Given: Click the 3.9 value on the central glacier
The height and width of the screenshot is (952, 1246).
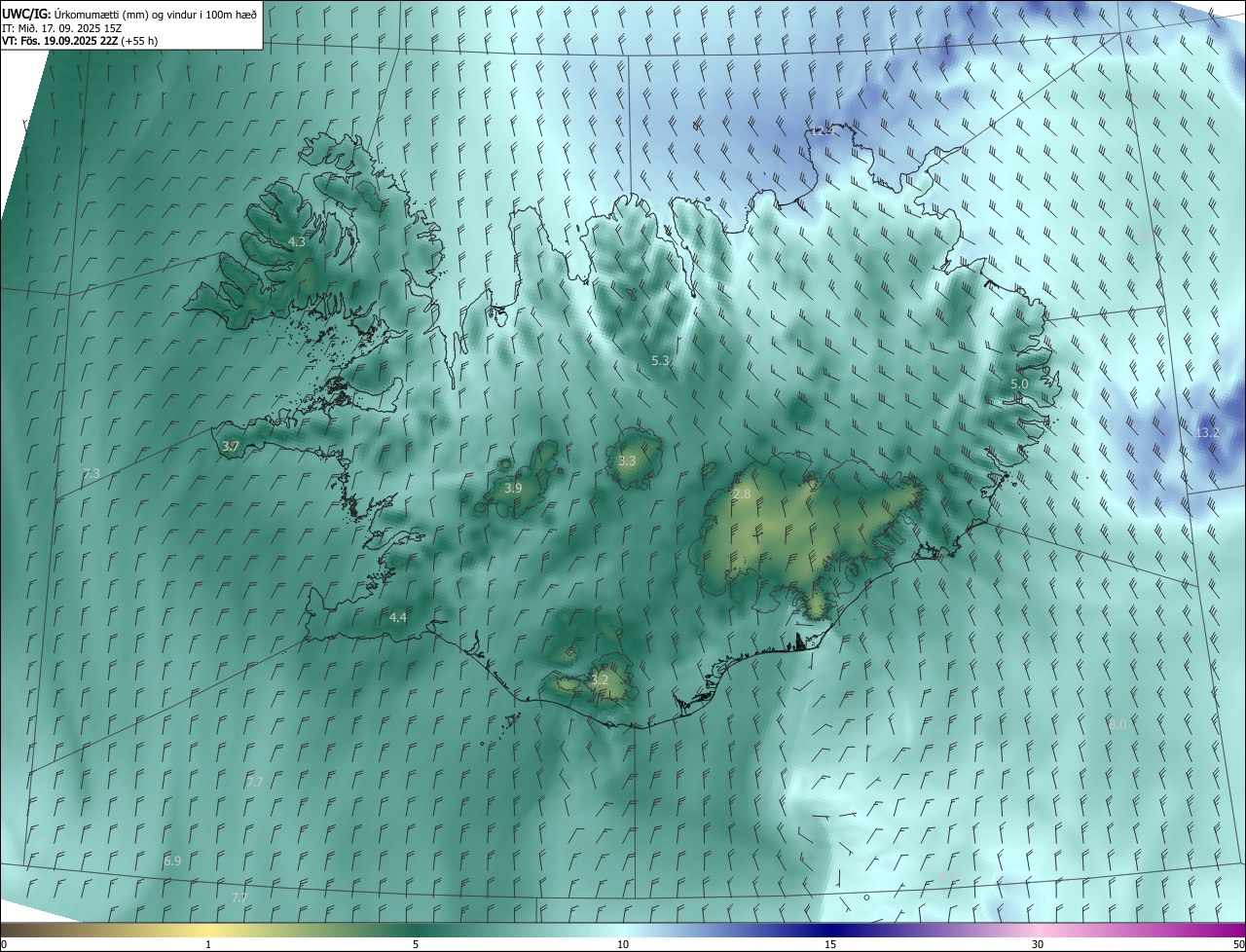Looking at the screenshot, I should click(513, 488).
